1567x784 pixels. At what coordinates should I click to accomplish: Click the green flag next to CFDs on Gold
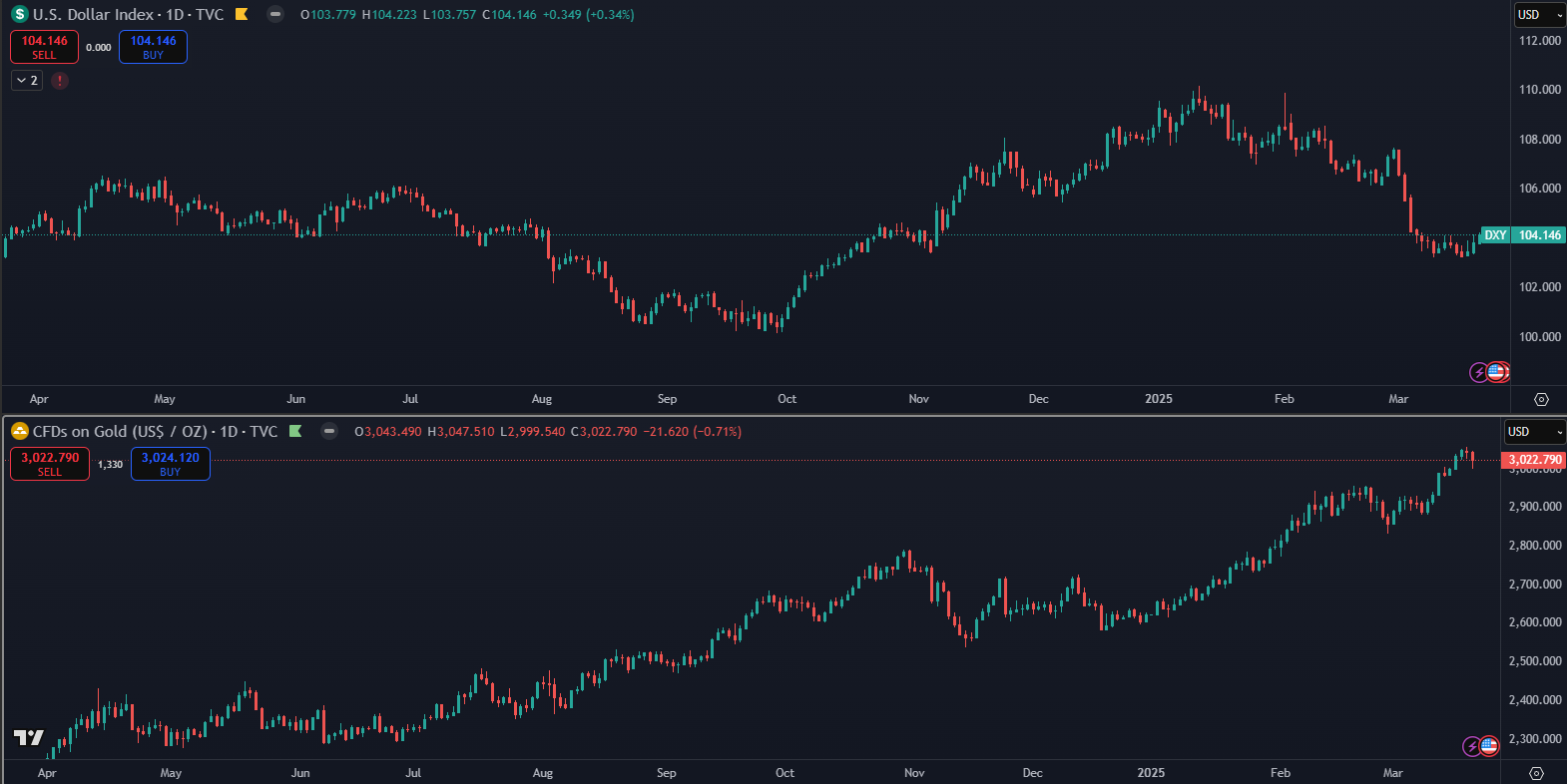click(295, 431)
